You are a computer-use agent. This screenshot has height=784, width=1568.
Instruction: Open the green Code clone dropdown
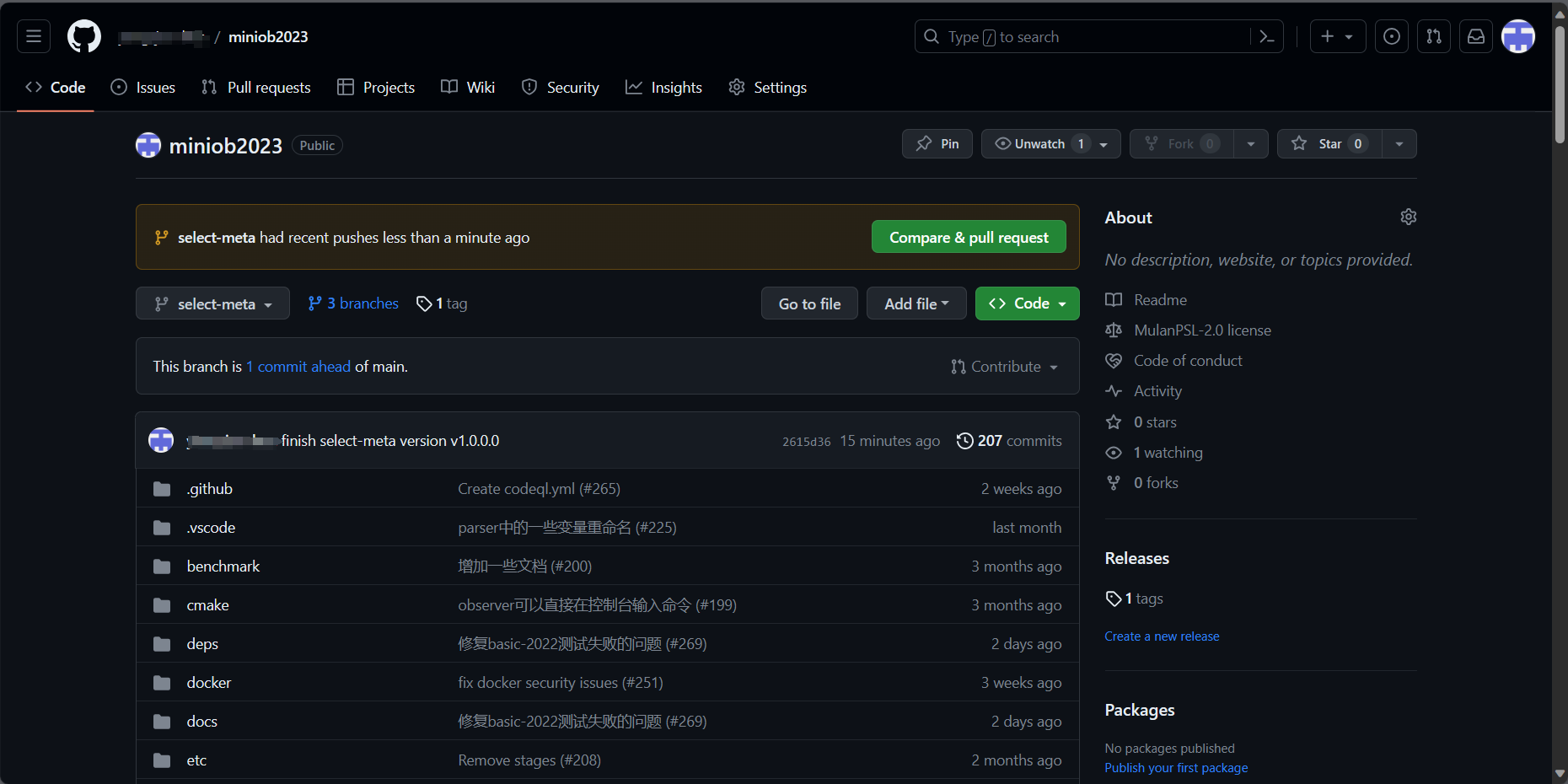click(1027, 303)
